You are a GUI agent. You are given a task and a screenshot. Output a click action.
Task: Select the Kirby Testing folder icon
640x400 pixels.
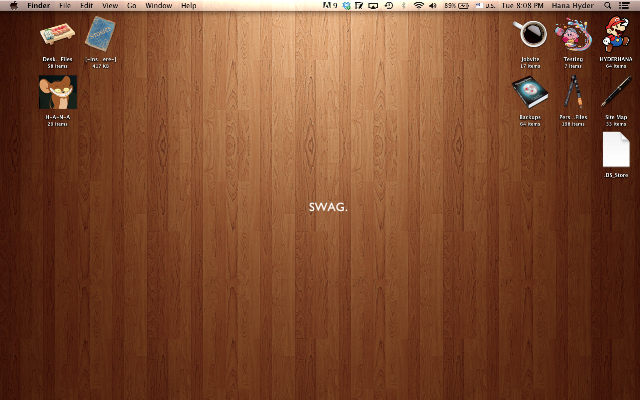[x=573, y=34]
